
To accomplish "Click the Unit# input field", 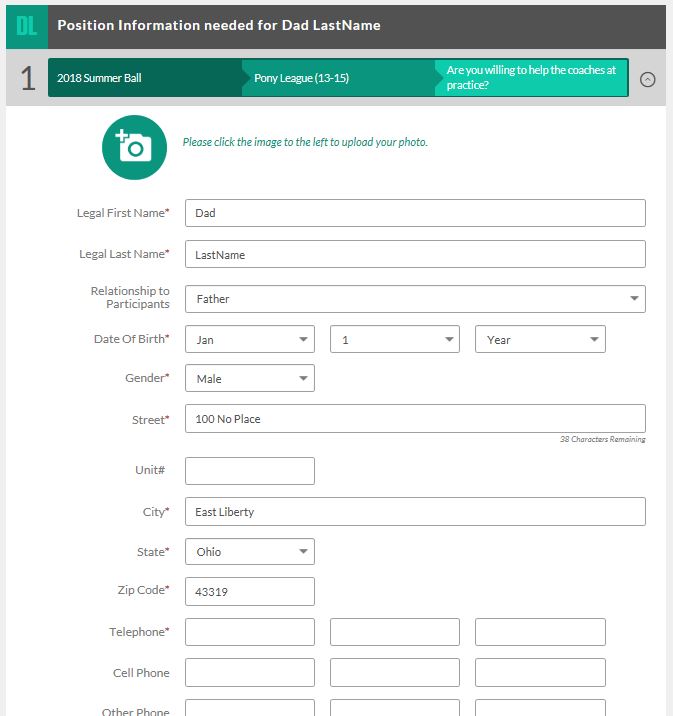I will pyautogui.click(x=250, y=471).
